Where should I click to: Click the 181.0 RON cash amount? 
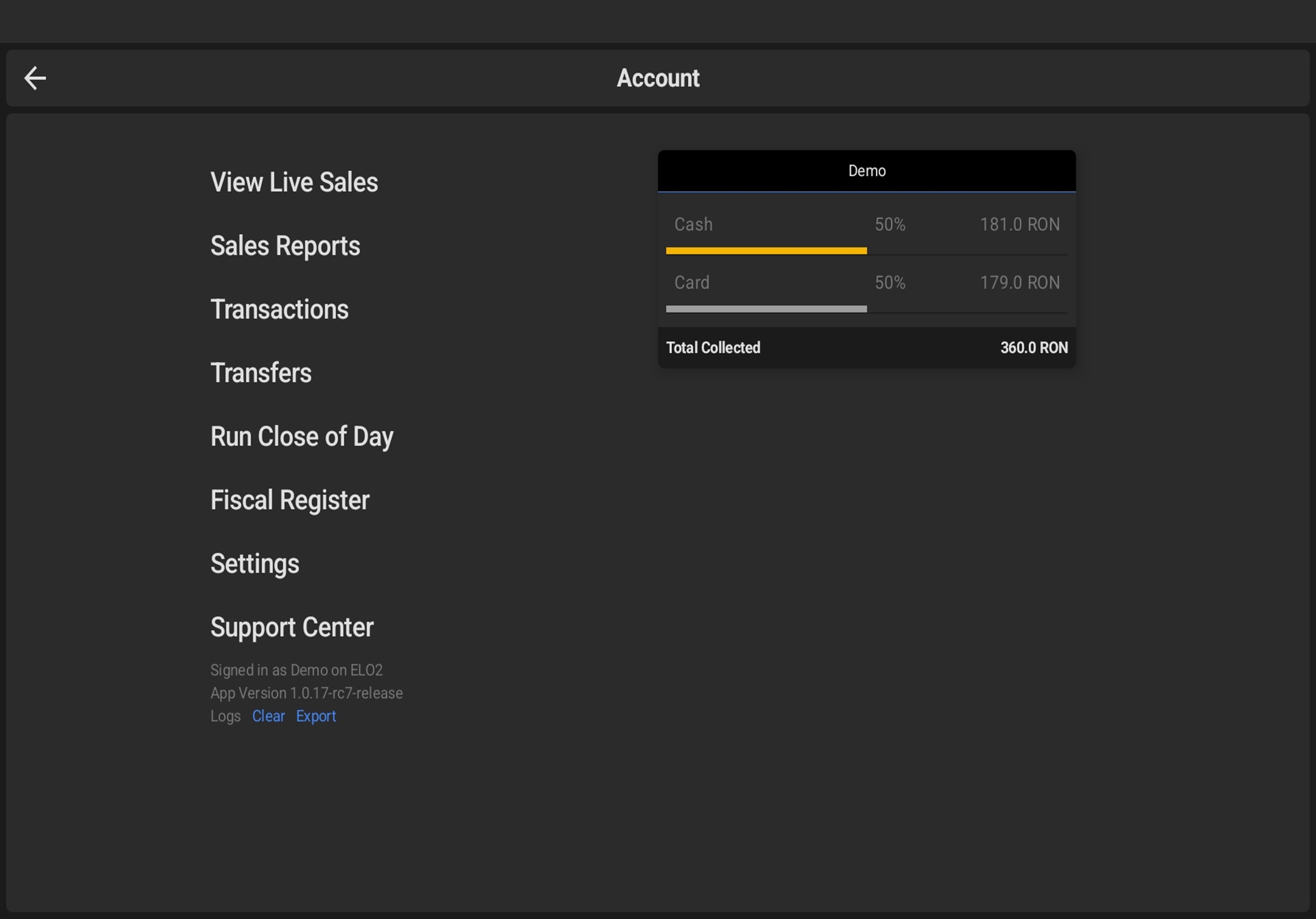click(1019, 225)
